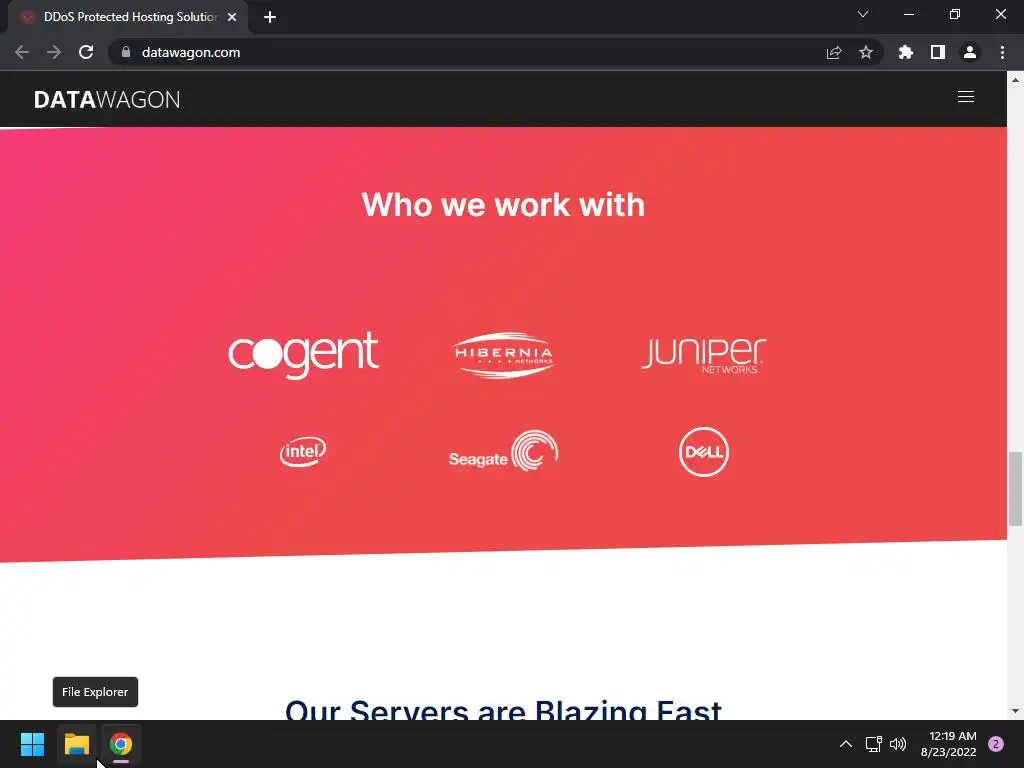Open the Windows Start menu
The image size is (1024, 768).
coord(33,744)
